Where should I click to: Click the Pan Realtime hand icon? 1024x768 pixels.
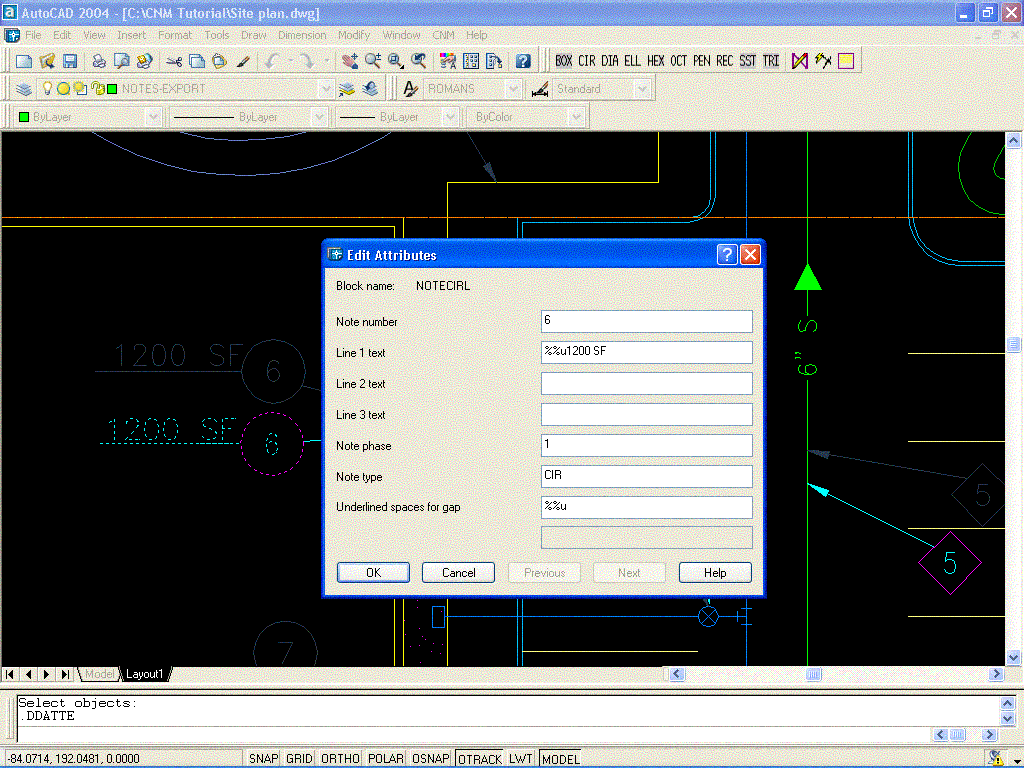[349, 61]
